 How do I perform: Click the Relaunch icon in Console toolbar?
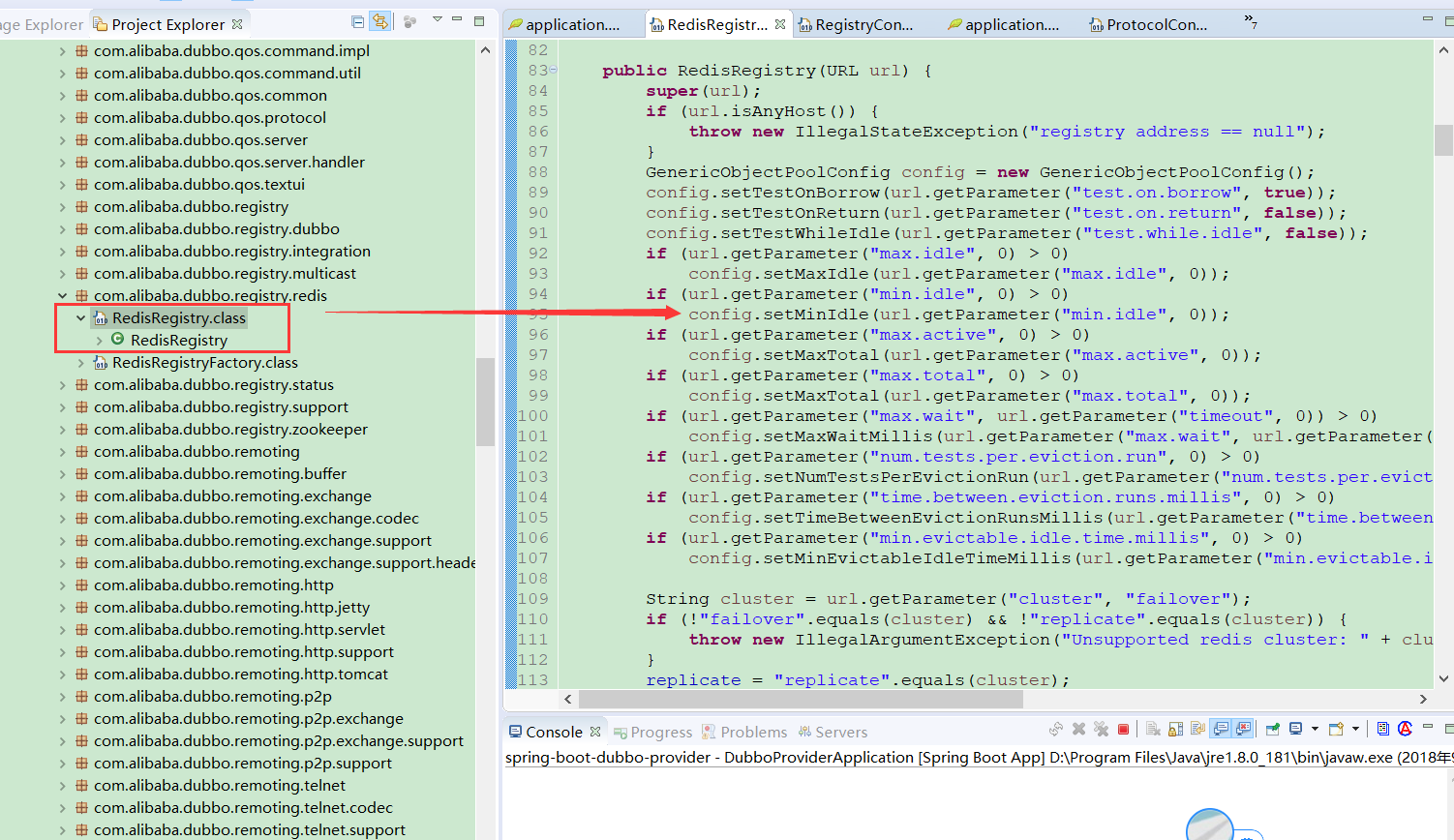coord(1056,729)
